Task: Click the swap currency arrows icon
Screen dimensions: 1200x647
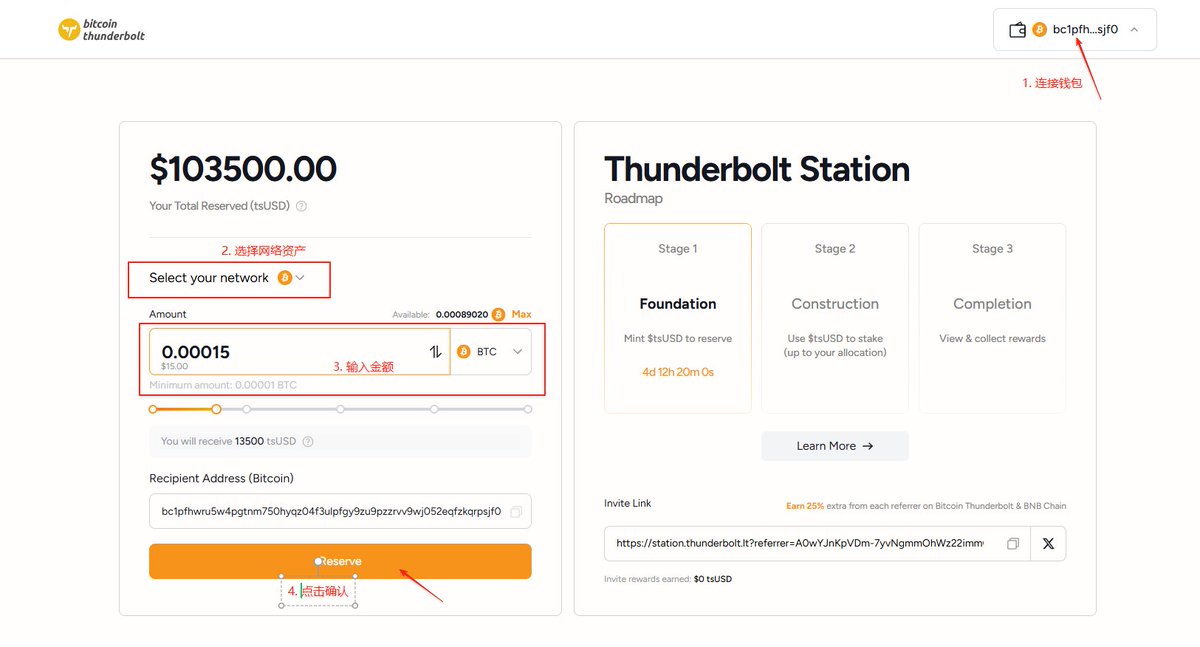Action: tap(435, 352)
